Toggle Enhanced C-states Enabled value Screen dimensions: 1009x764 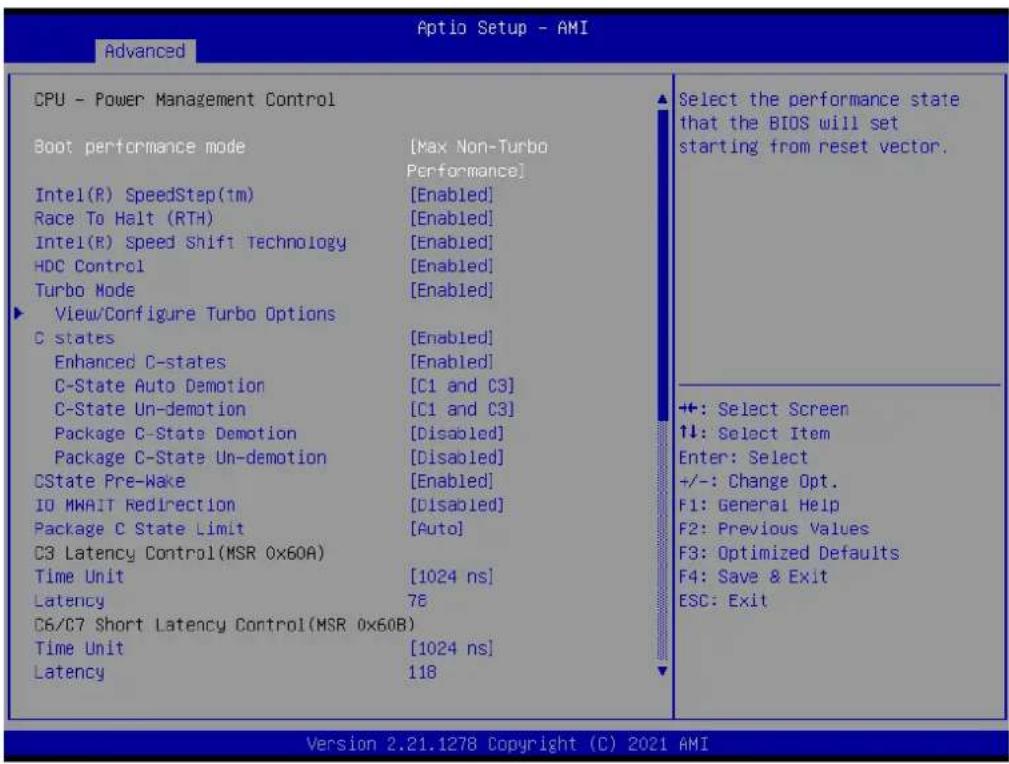pos(451,362)
